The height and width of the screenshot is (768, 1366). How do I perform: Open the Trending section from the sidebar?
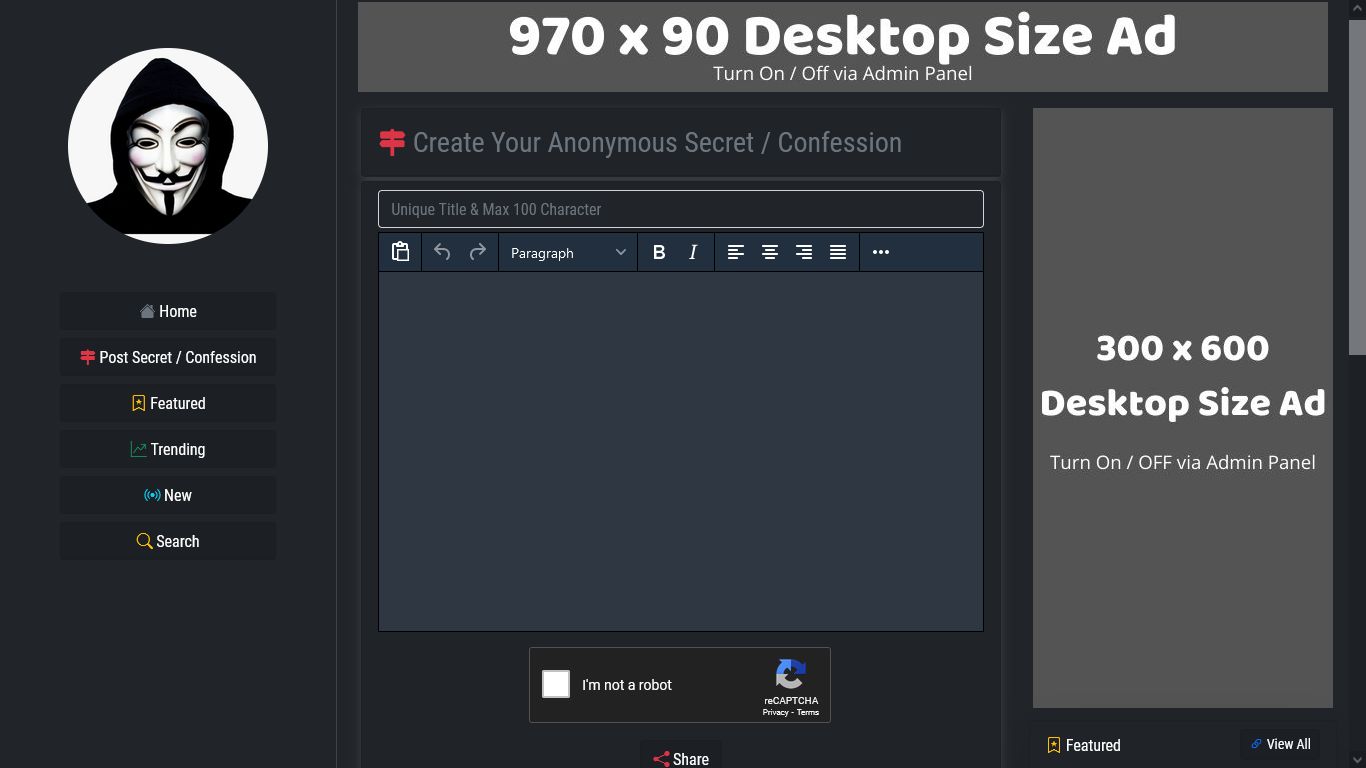click(167, 449)
